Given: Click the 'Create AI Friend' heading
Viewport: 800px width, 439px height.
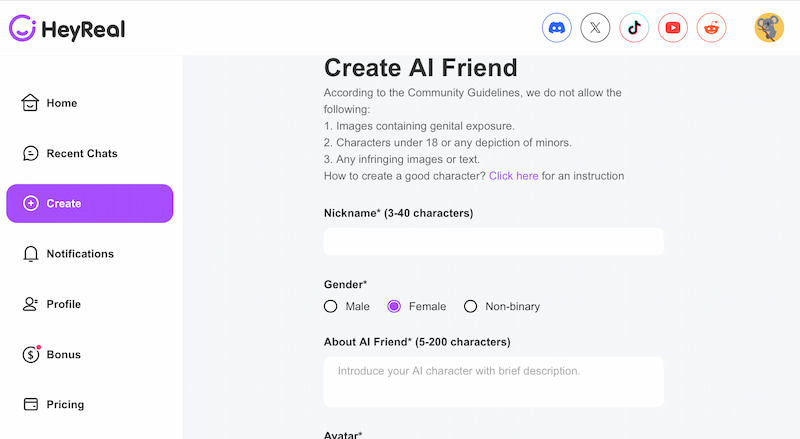Looking at the screenshot, I should pyautogui.click(x=421, y=68).
